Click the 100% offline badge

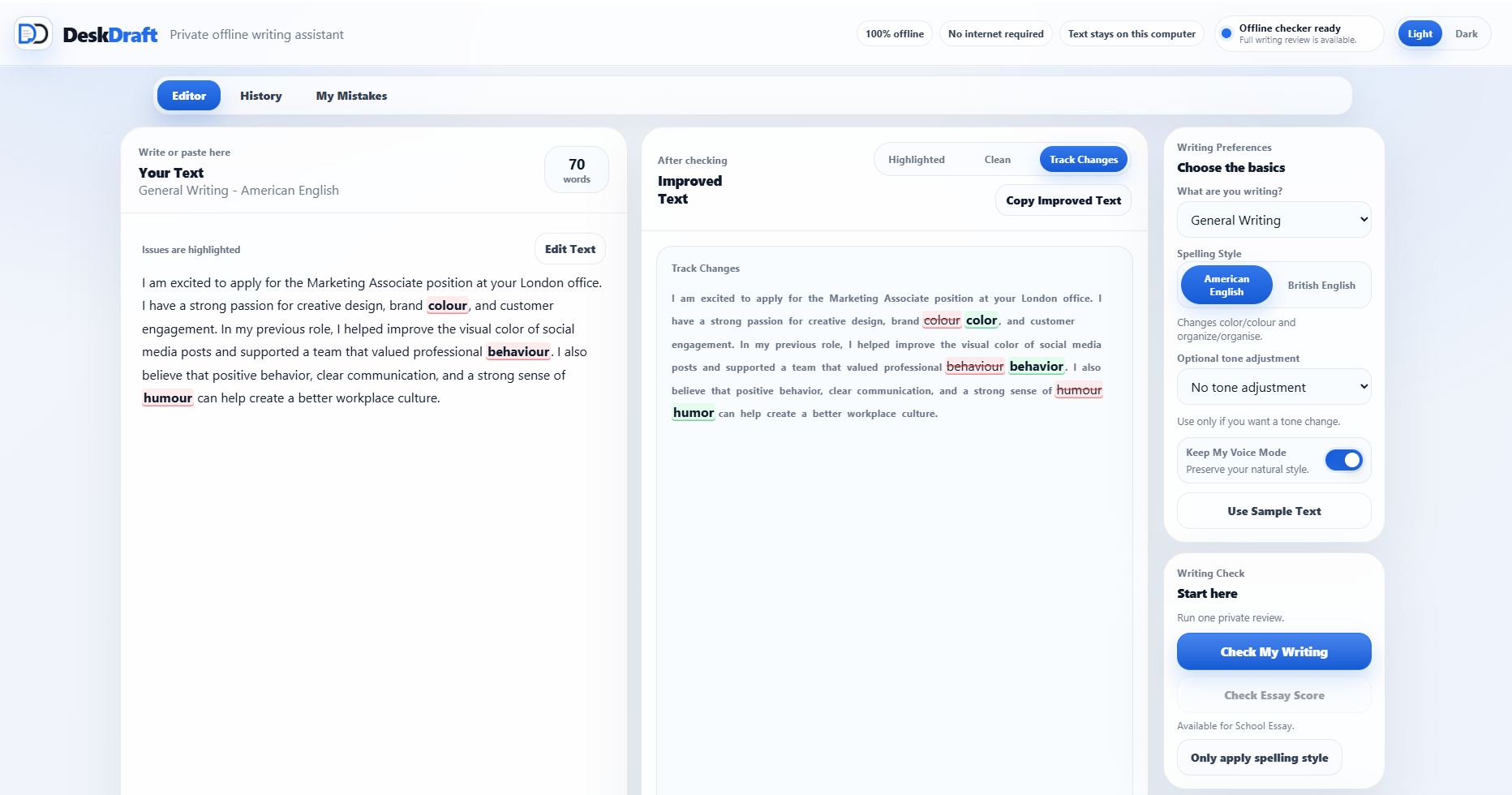pyautogui.click(x=895, y=34)
